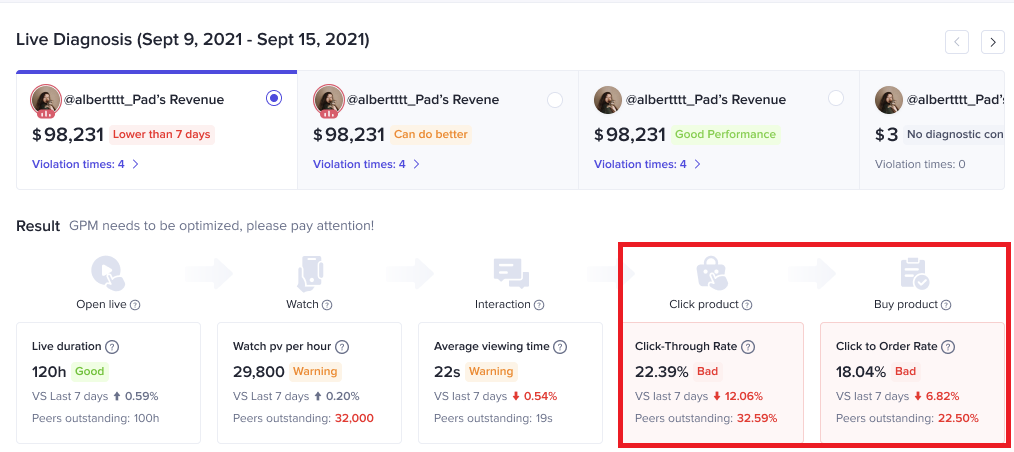Click the help icon beside Watch pv per hour
The image size is (1014, 452).
[x=342, y=347]
